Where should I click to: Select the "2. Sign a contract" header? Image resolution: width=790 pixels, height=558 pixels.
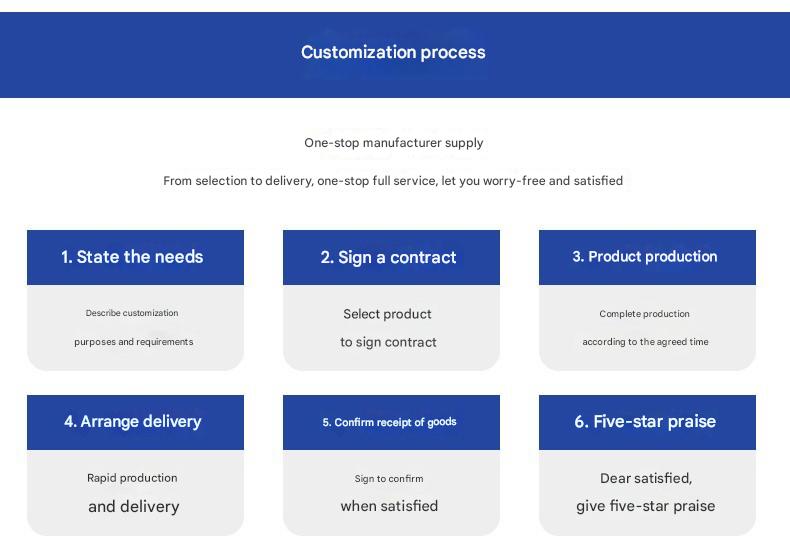click(388, 257)
